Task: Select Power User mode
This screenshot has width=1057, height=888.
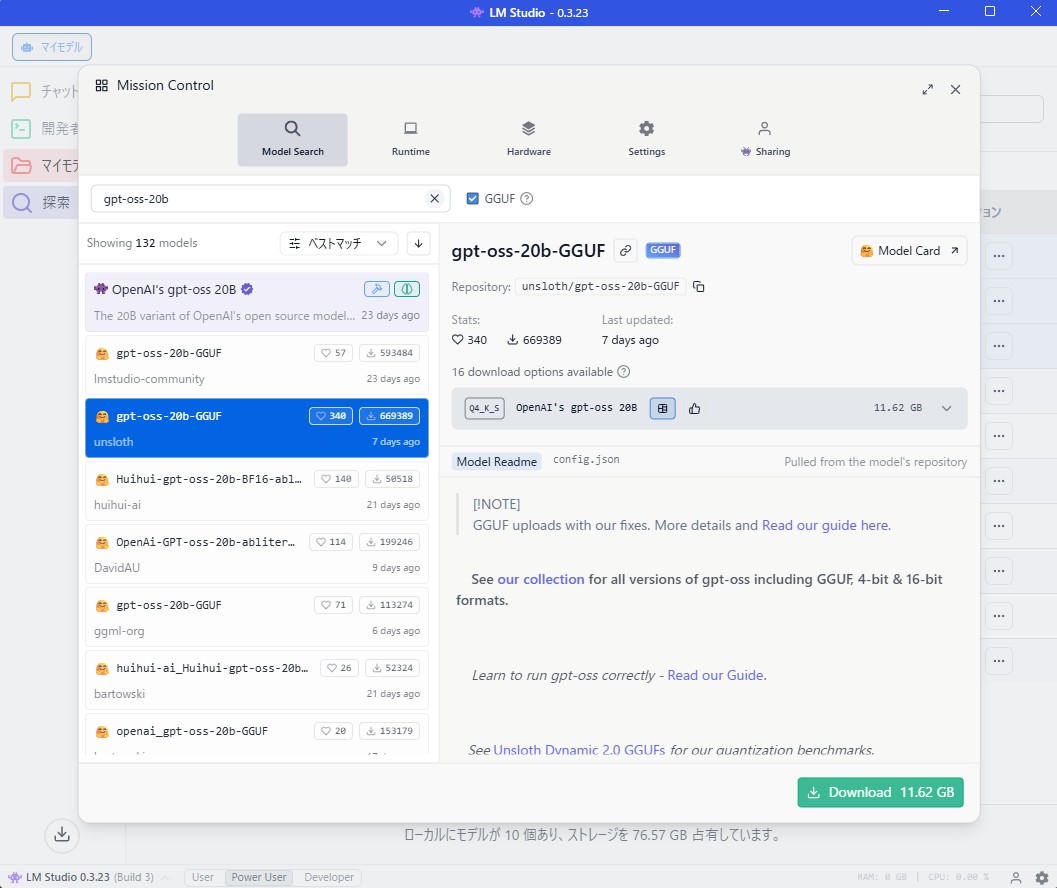Action: 259,877
